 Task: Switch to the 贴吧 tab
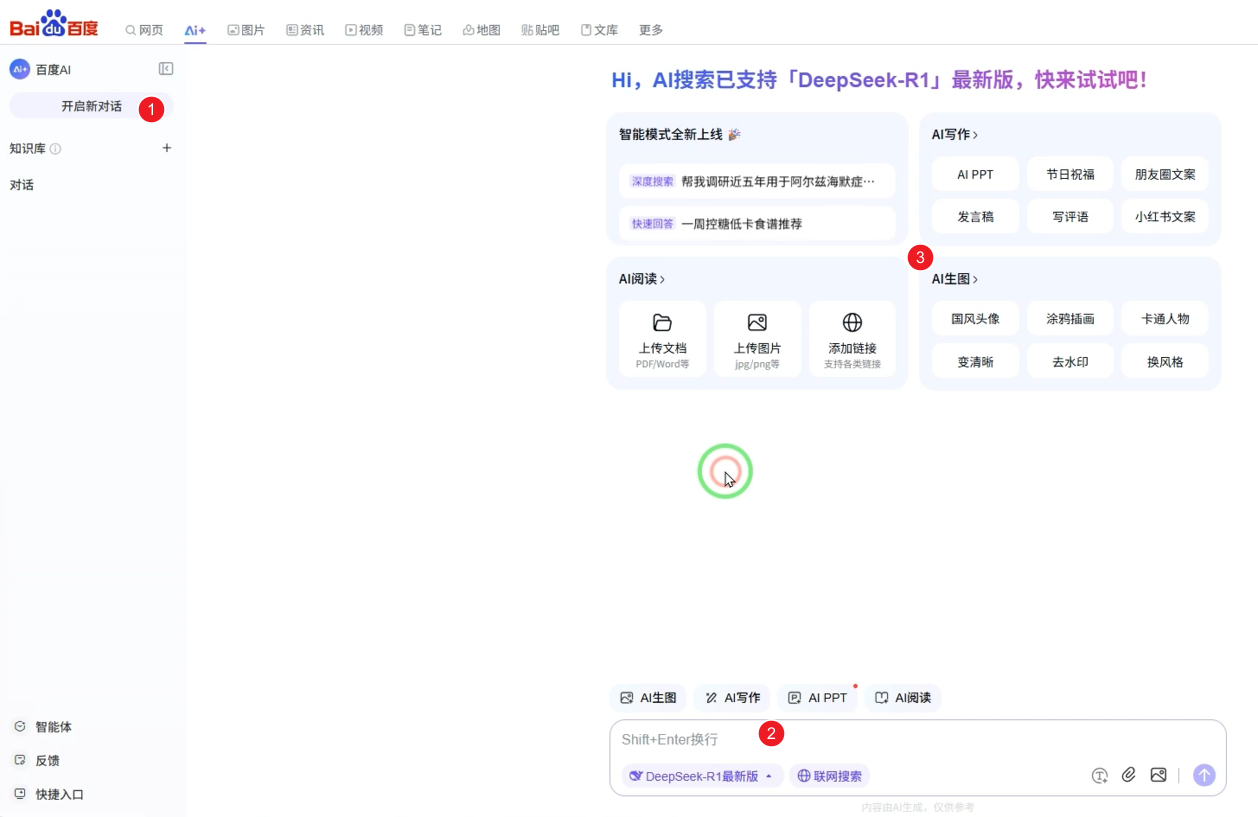[540, 30]
